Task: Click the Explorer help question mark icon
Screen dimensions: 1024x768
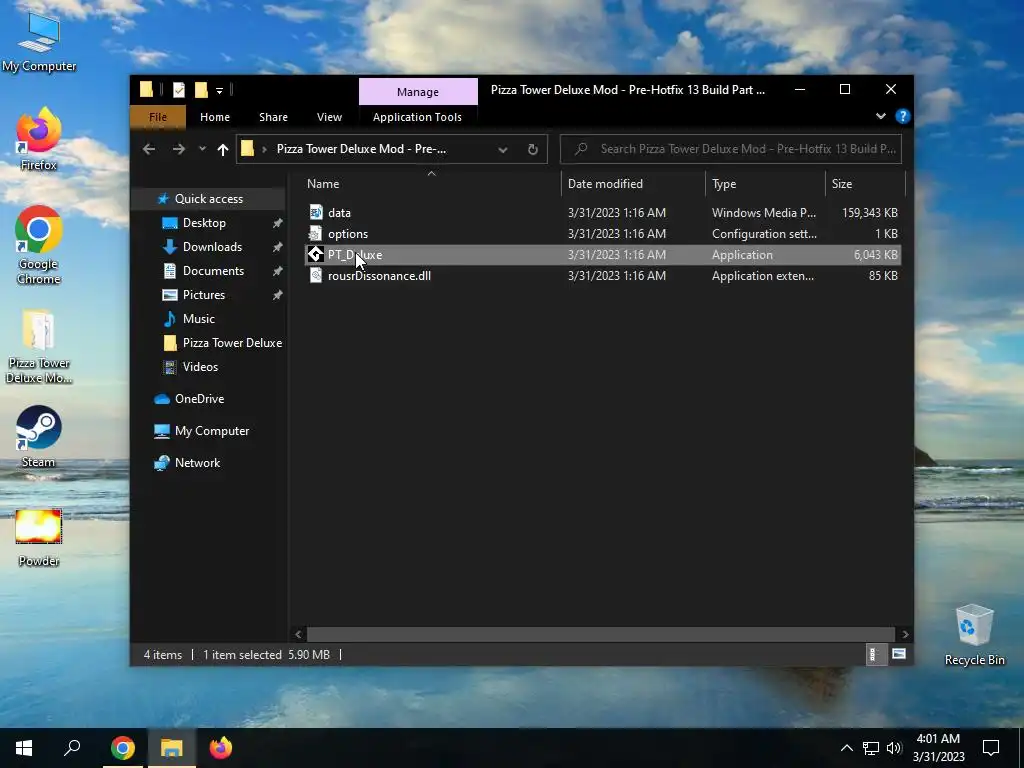Action: pyautogui.click(x=903, y=116)
